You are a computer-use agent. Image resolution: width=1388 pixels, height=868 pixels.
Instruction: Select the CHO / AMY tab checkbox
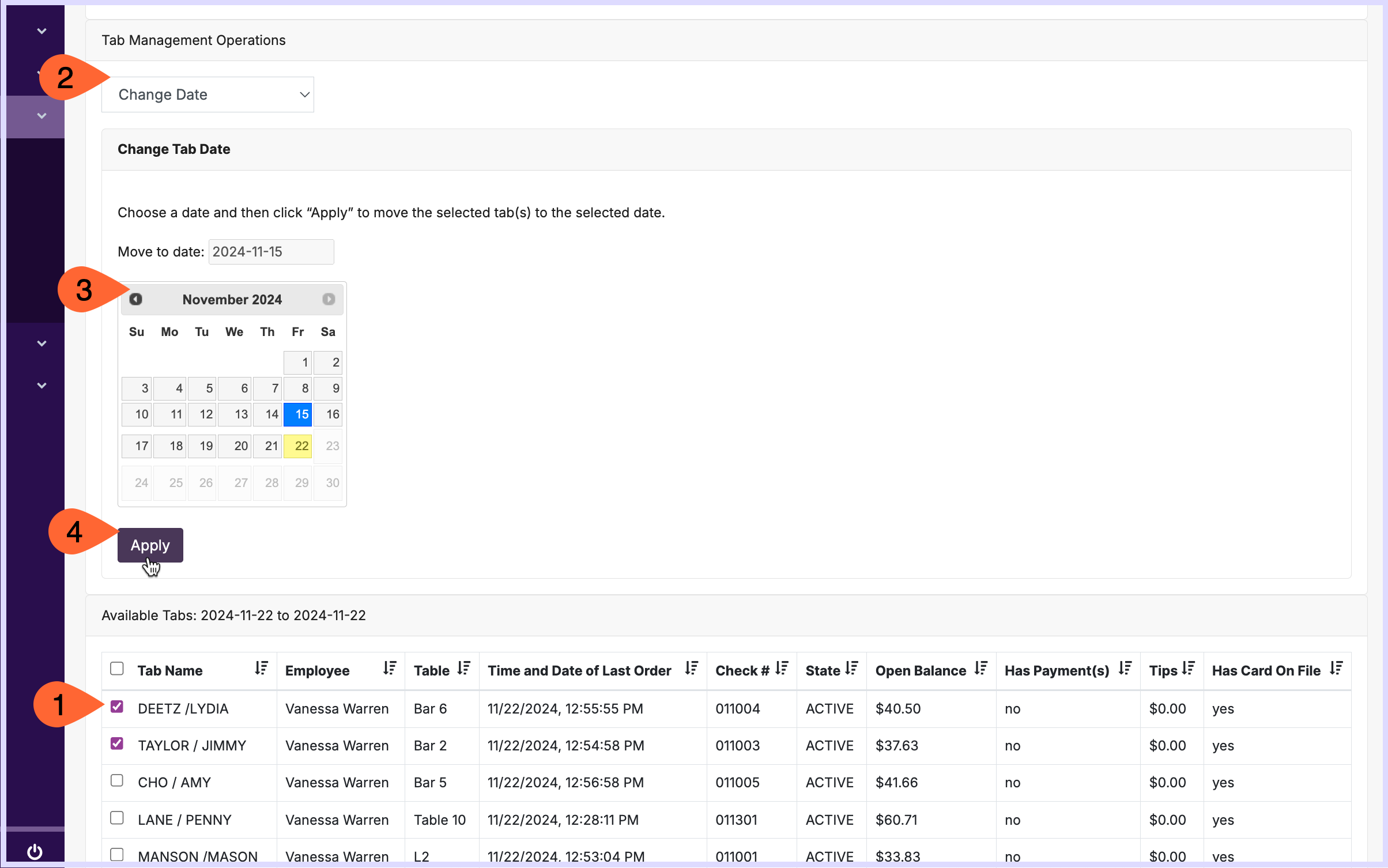click(x=117, y=780)
